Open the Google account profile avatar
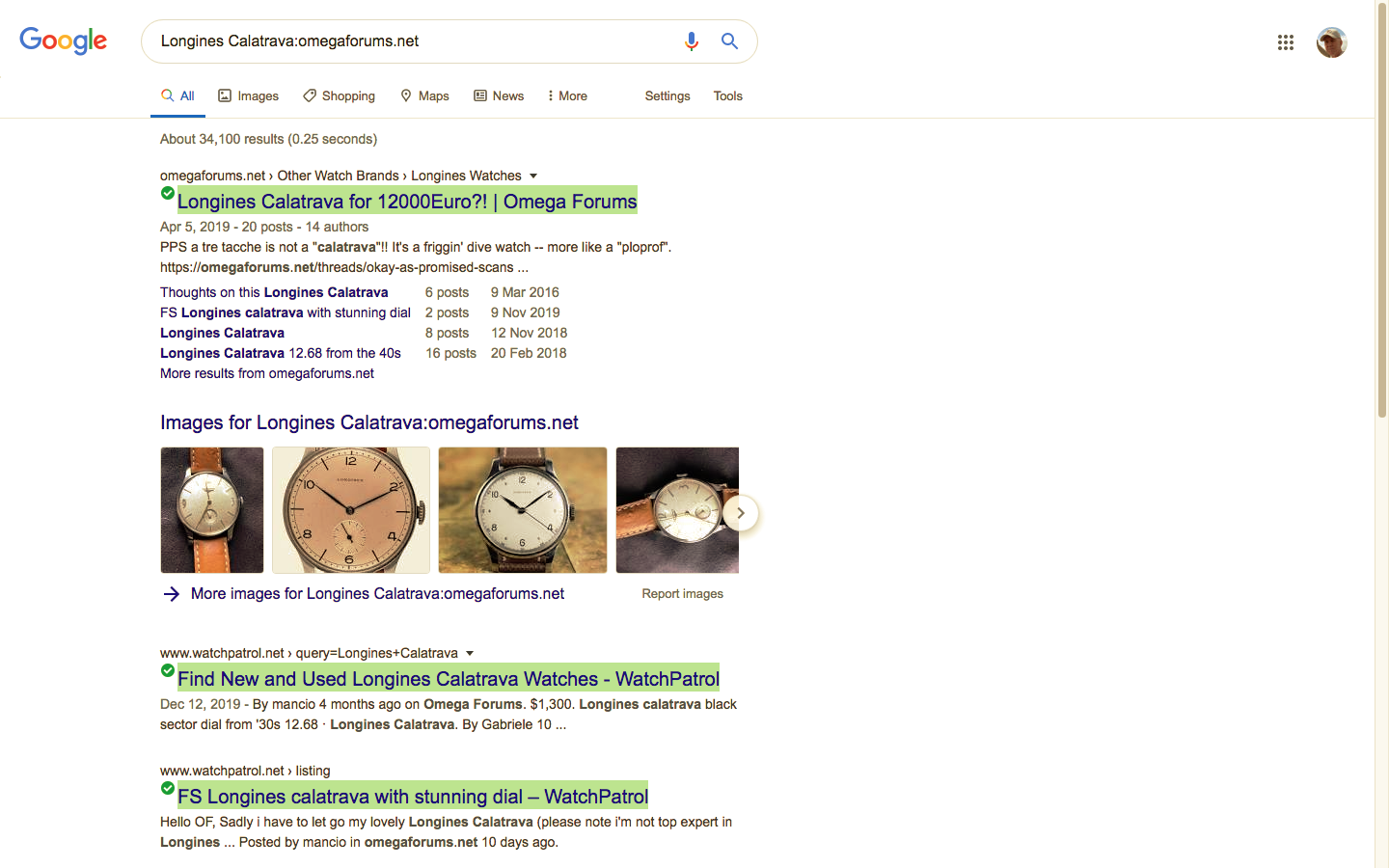The height and width of the screenshot is (868, 1389). (x=1332, y=42)
